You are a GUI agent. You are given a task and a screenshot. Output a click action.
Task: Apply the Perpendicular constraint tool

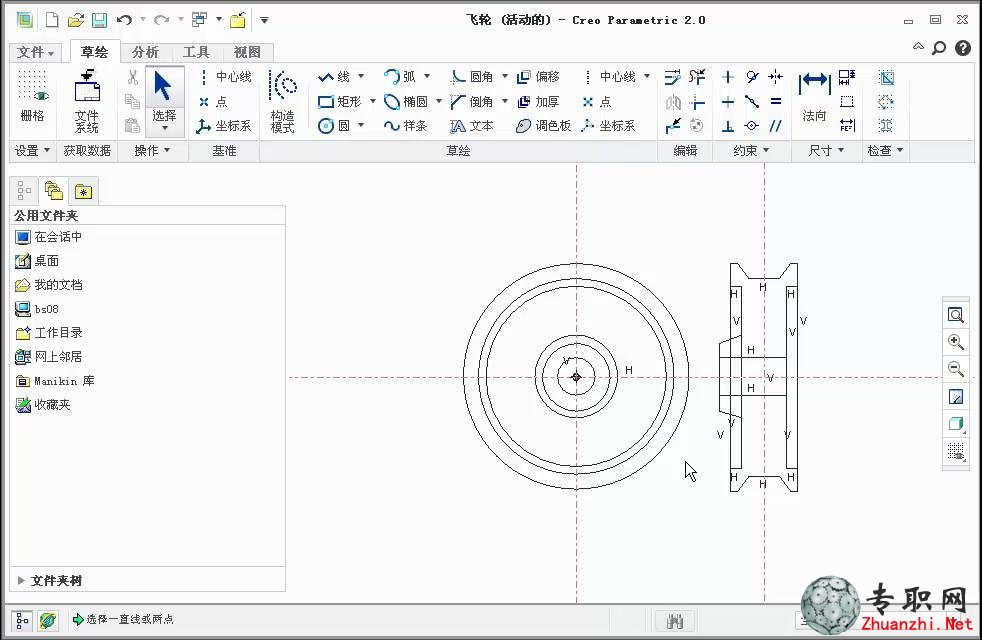coord(728,126)
